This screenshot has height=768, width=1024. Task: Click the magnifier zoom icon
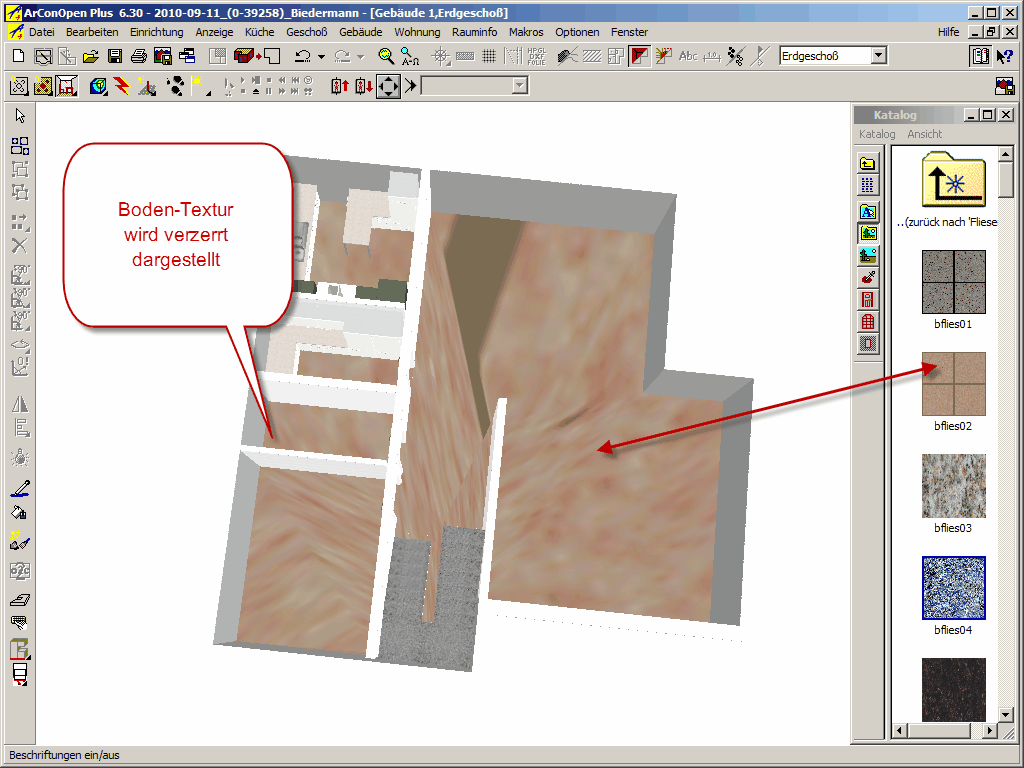386,56
